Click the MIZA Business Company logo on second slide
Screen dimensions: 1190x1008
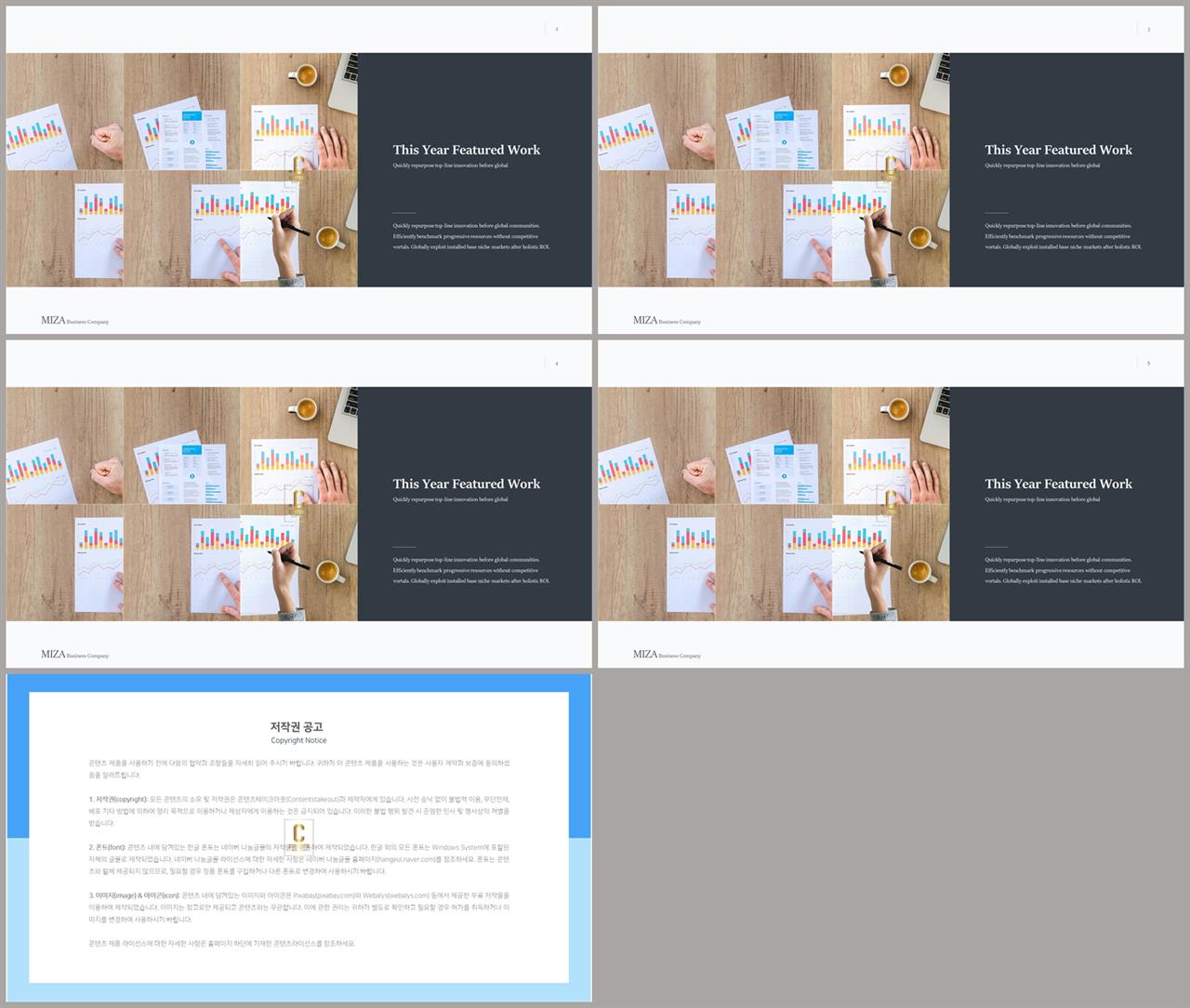pyautogui.click(x=667, y=320)
